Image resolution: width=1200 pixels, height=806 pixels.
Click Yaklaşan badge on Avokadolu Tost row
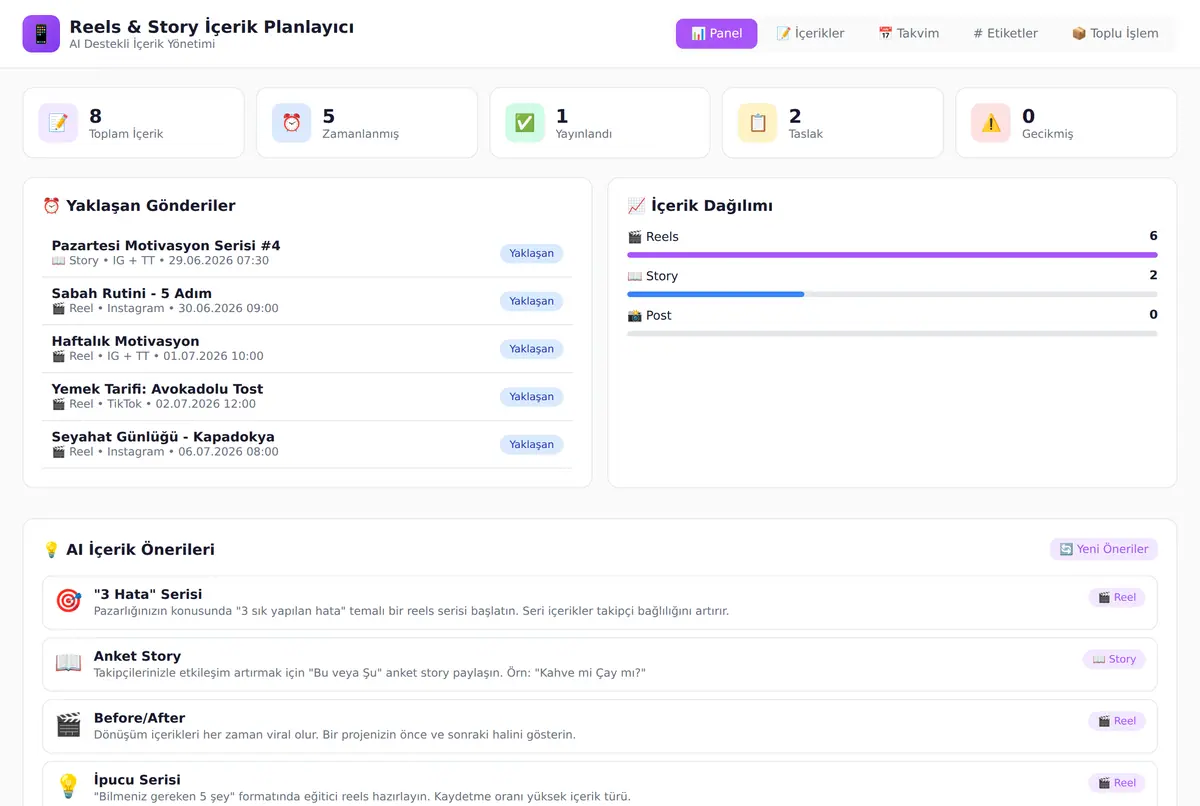(531, 397)
